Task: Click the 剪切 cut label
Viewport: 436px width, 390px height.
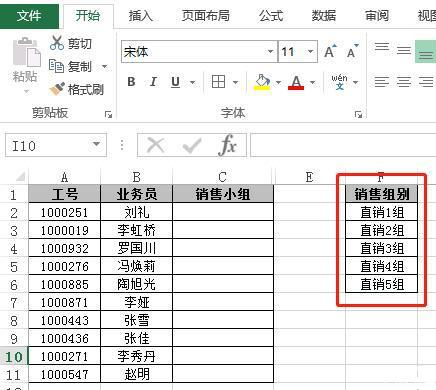Action: click(x=80, y=44)
